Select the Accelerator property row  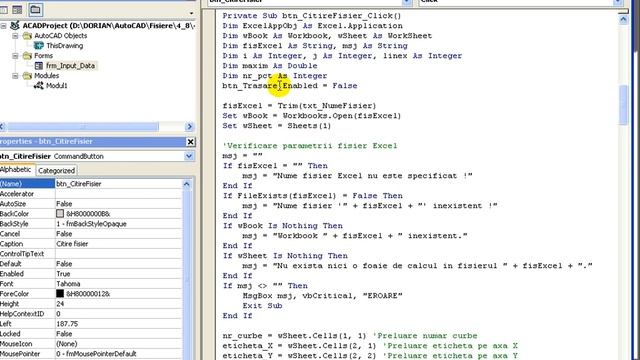point(91,194)
